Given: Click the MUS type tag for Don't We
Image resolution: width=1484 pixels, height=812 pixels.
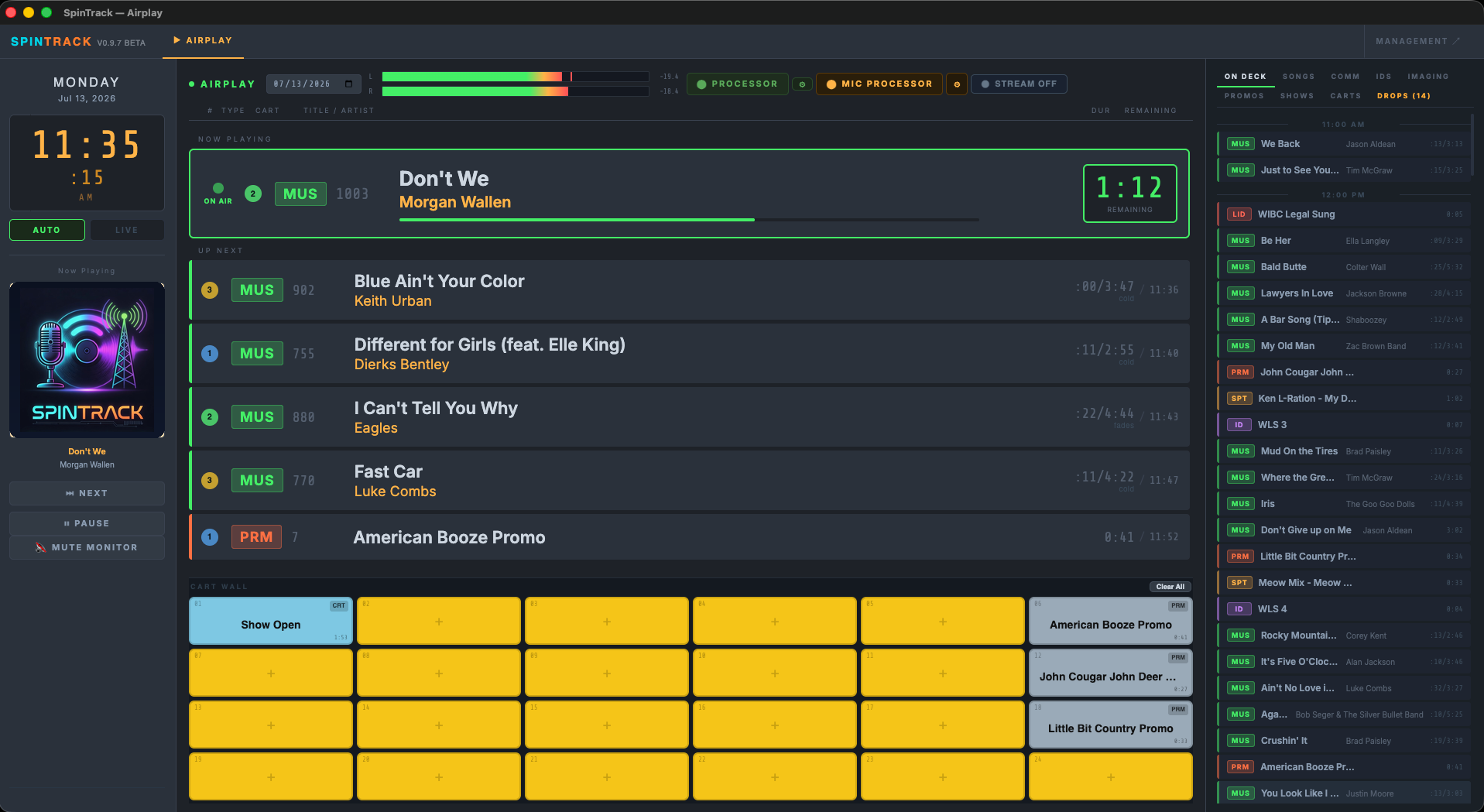Looking at the screenshot, I should tap(300, 194).
